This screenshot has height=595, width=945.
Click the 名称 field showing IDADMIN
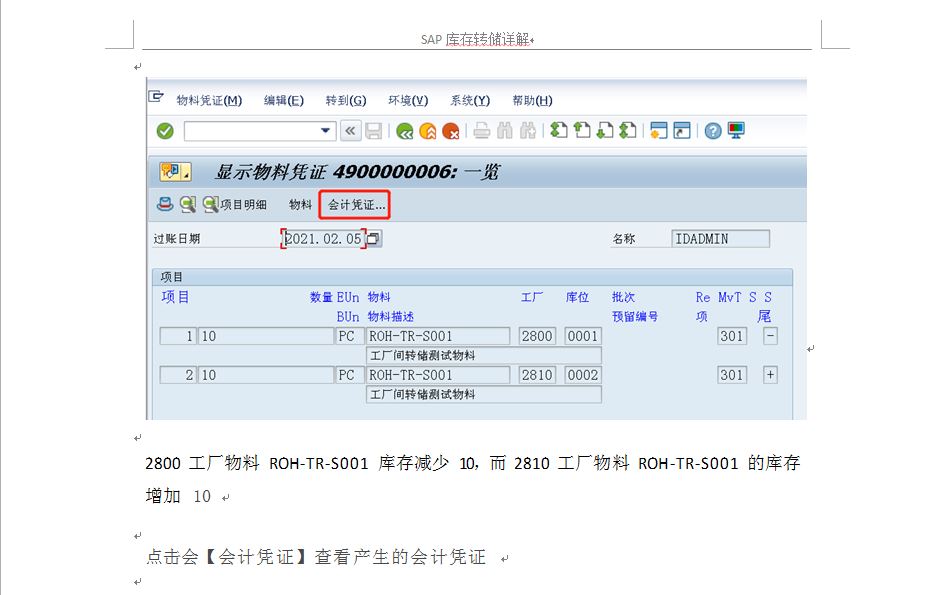[x=721, y=239]
